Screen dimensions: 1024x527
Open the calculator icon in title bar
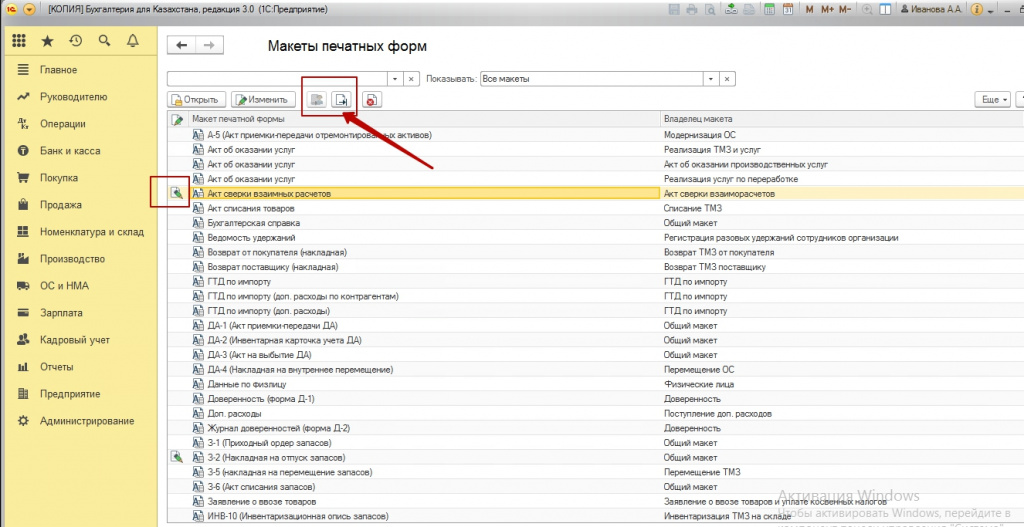tap(770, 10)
